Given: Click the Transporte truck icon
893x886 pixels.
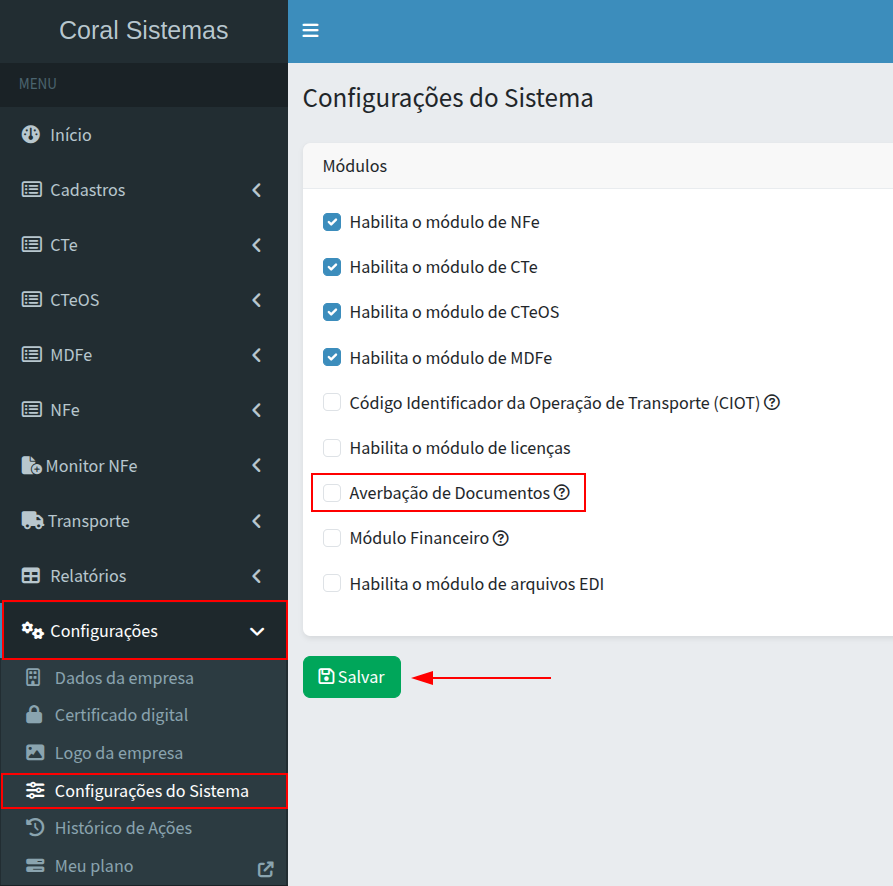Looking at the screenshot, I should pos(32,521).
